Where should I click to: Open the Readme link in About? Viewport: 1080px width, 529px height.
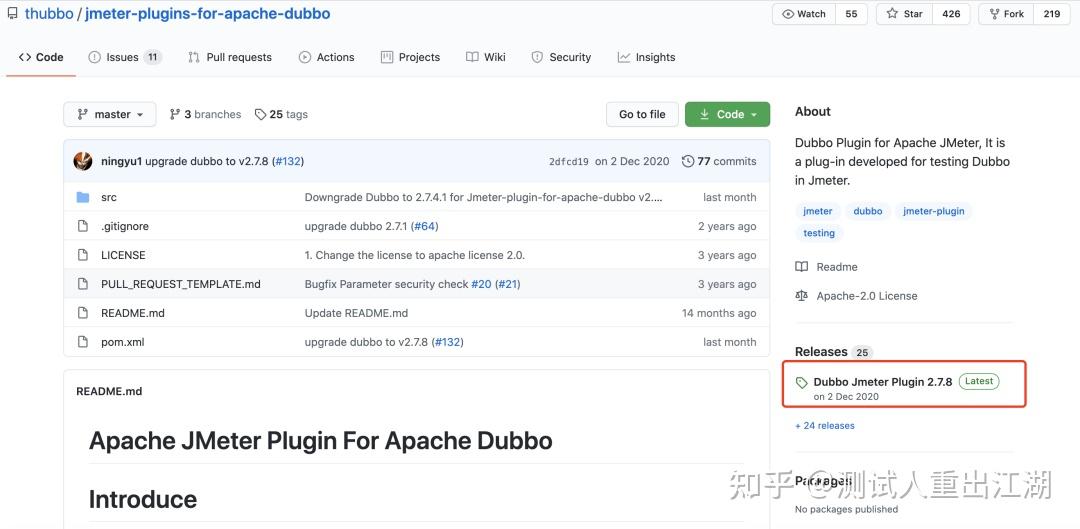click(x=827, y=267)
